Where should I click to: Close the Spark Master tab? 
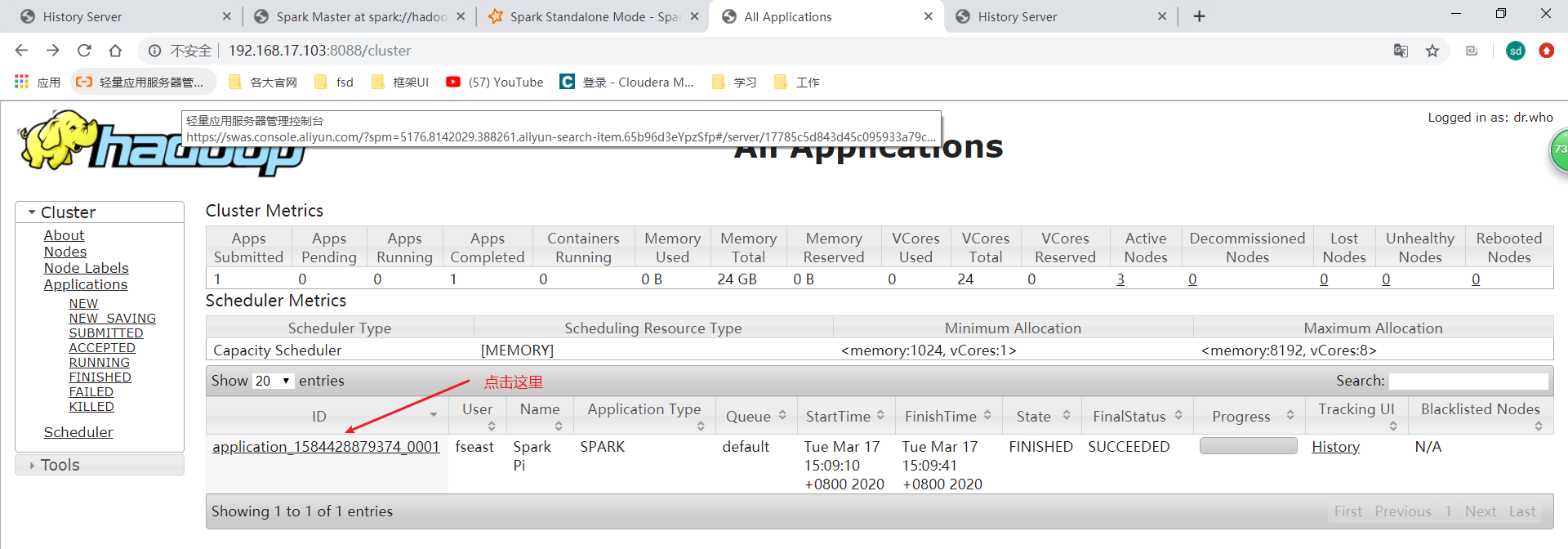461,16
